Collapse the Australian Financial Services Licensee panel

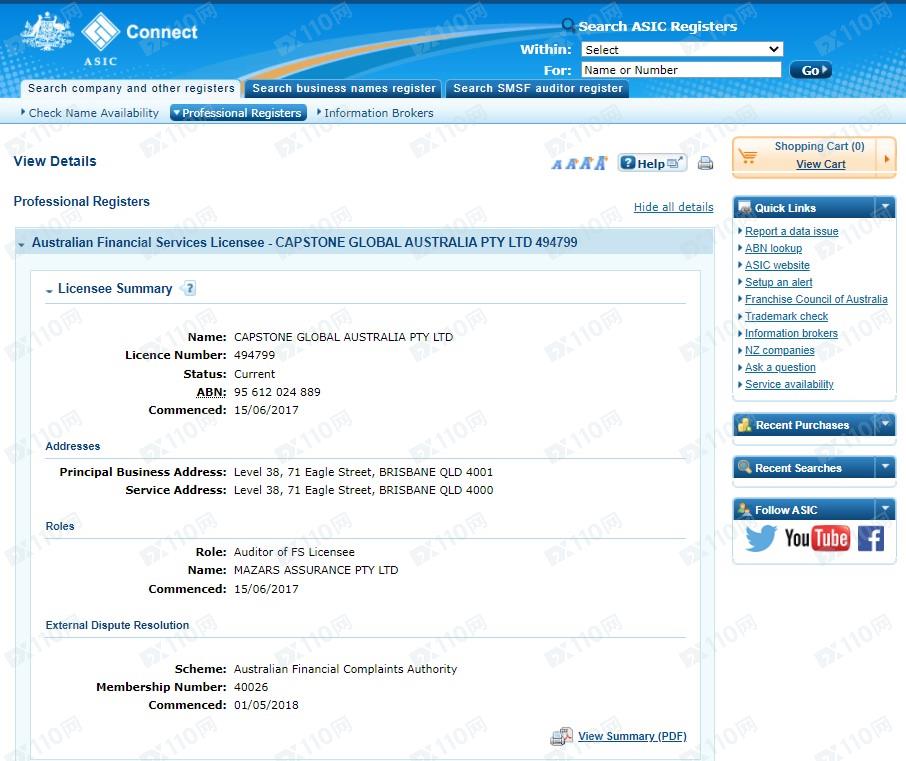22,243
